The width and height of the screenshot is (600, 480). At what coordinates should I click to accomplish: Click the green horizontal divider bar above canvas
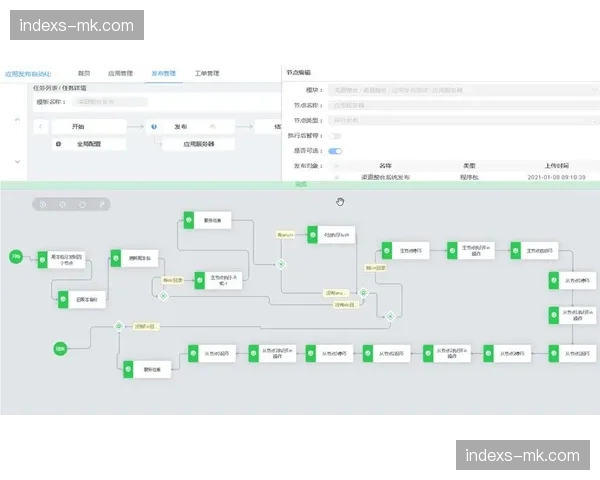300,185
